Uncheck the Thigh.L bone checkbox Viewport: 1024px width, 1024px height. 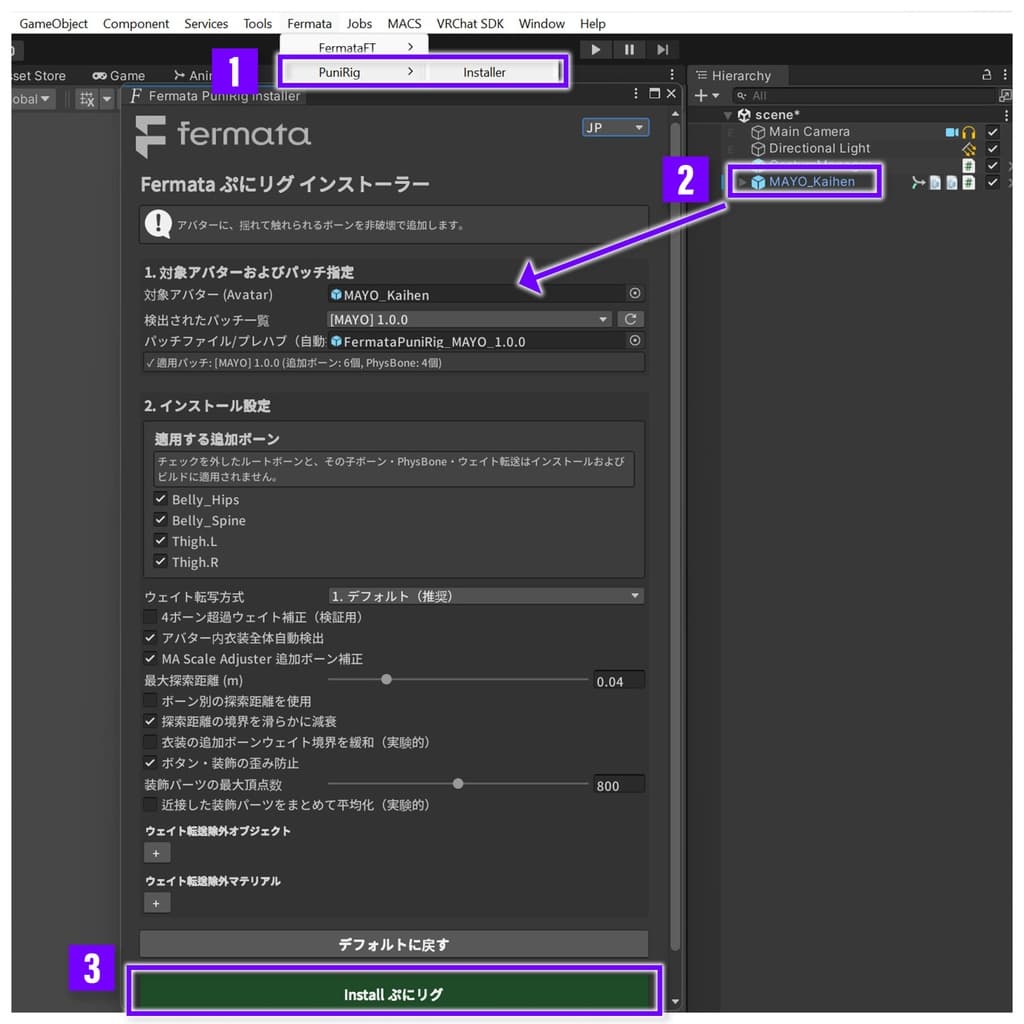pyautogui.click(x=160, y=541)
